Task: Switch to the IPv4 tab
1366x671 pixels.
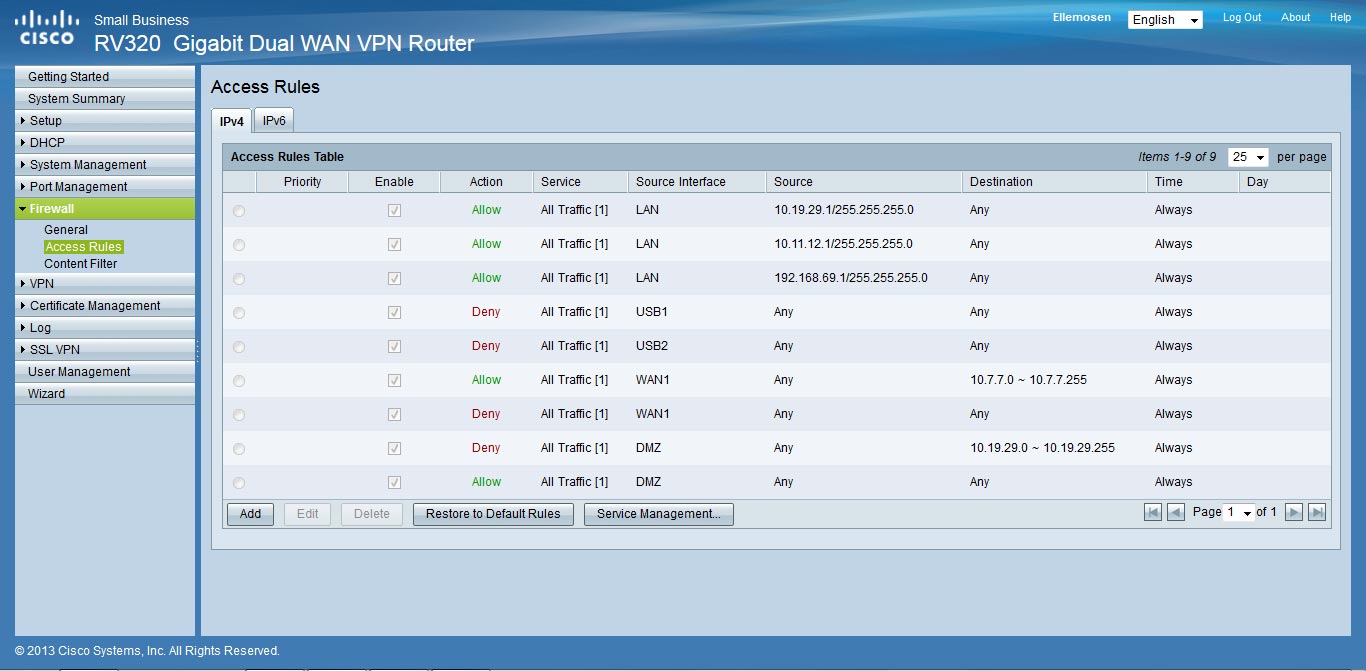Action: click(x=231, y=121)
